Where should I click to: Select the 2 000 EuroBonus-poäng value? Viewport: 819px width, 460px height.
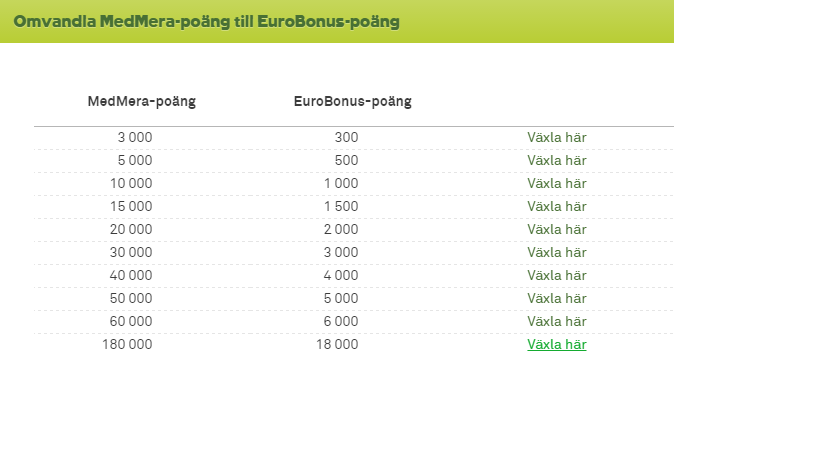(341, 229)
